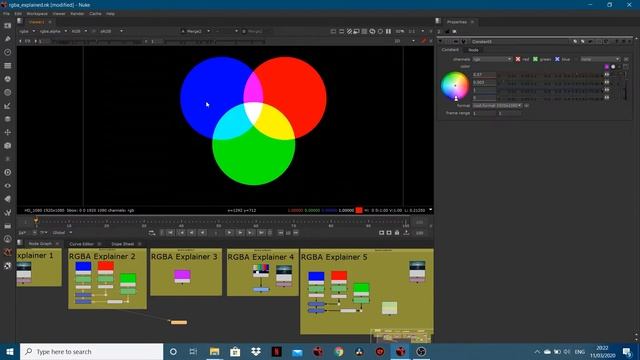
Task: Open File Explorer from the taskbar
Action: [214, 351]
